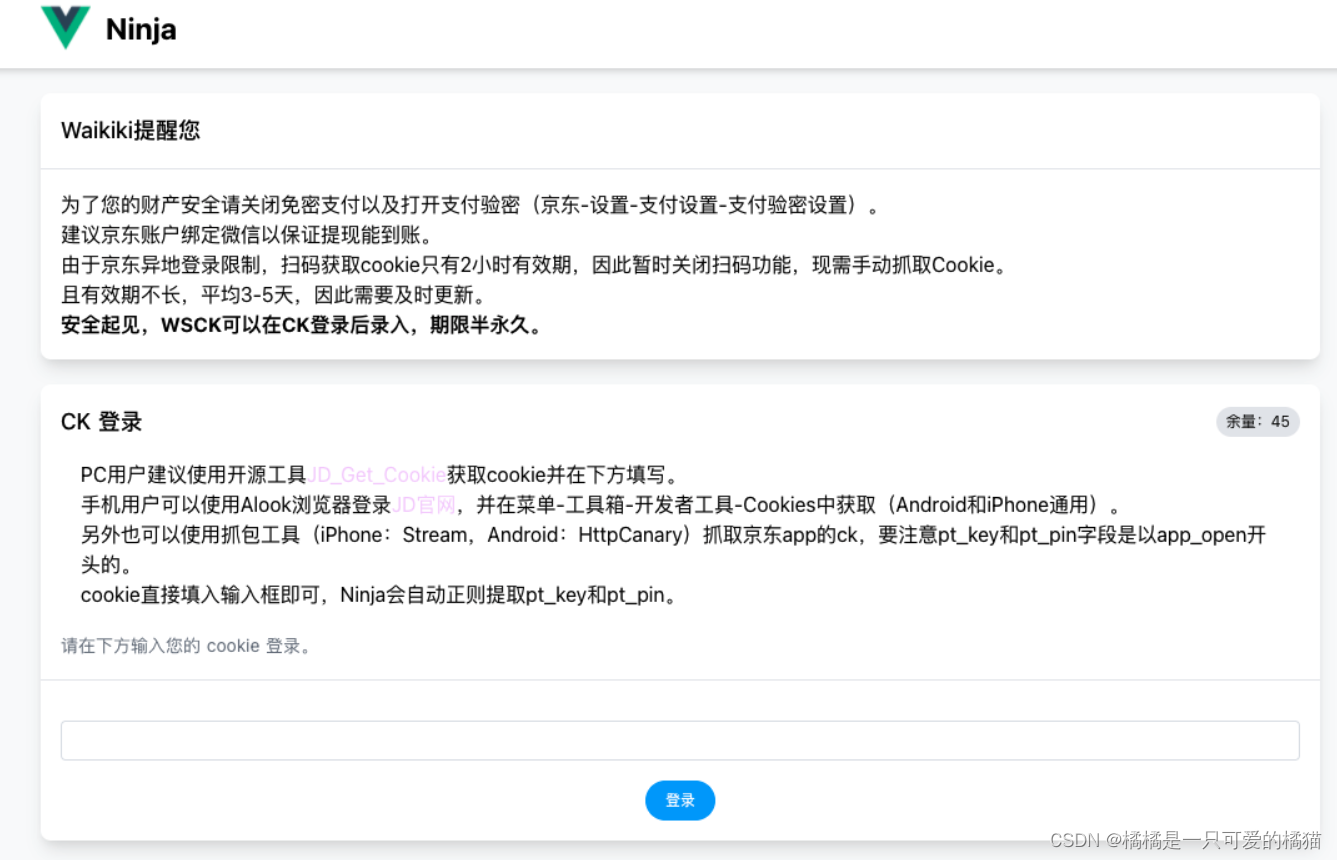
Task: Click the 请在下方输入您的 cookie 登录 hint
Action: click(186, 646)
